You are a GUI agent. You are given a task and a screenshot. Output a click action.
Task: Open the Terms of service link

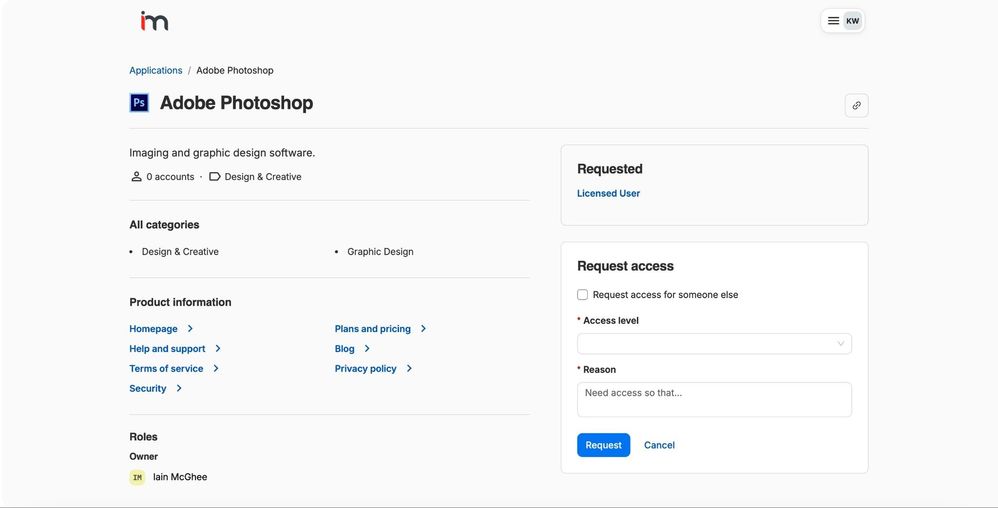point(166,369)
